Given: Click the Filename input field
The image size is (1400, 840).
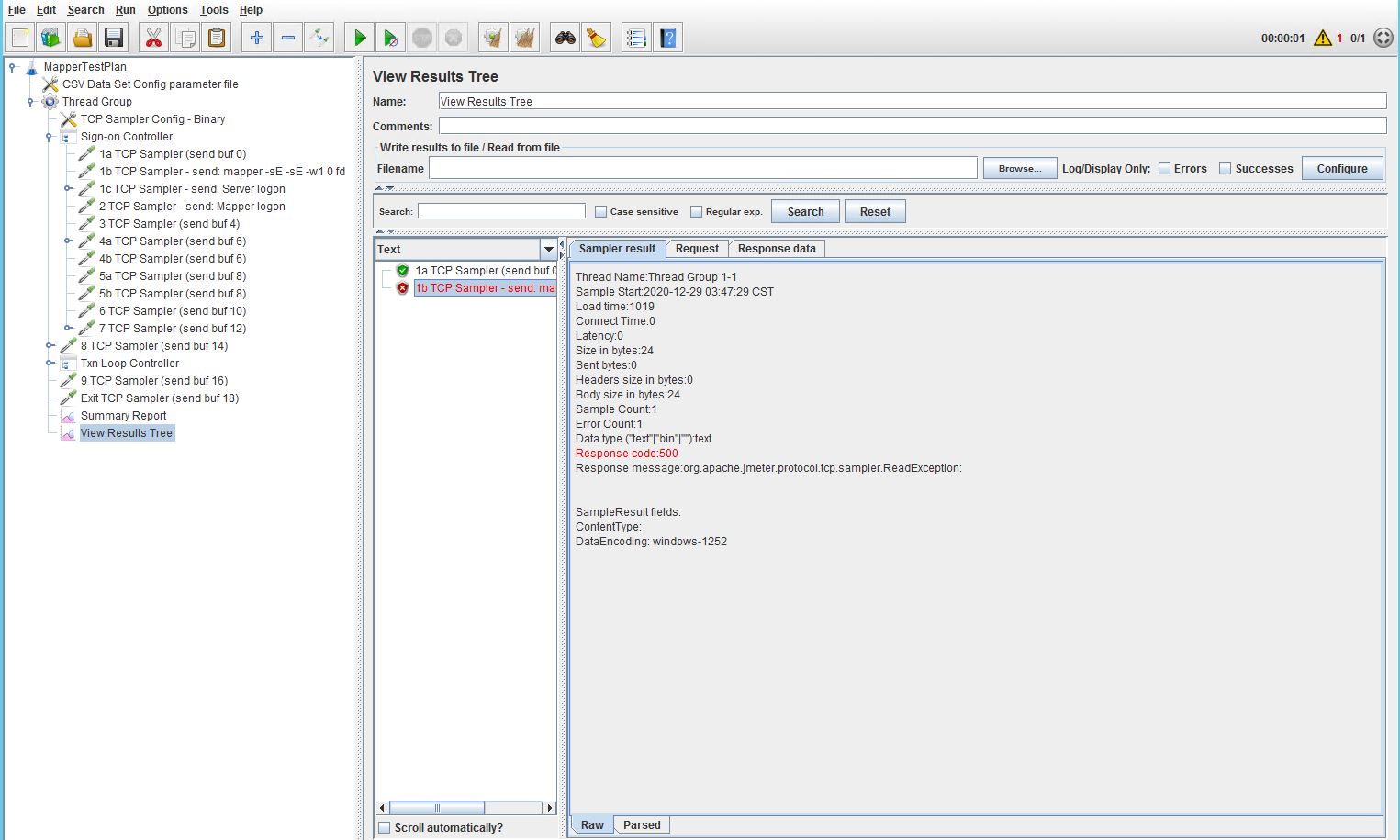Looking at the screenshot, I should pyautogui.click(x=702, y=168).
